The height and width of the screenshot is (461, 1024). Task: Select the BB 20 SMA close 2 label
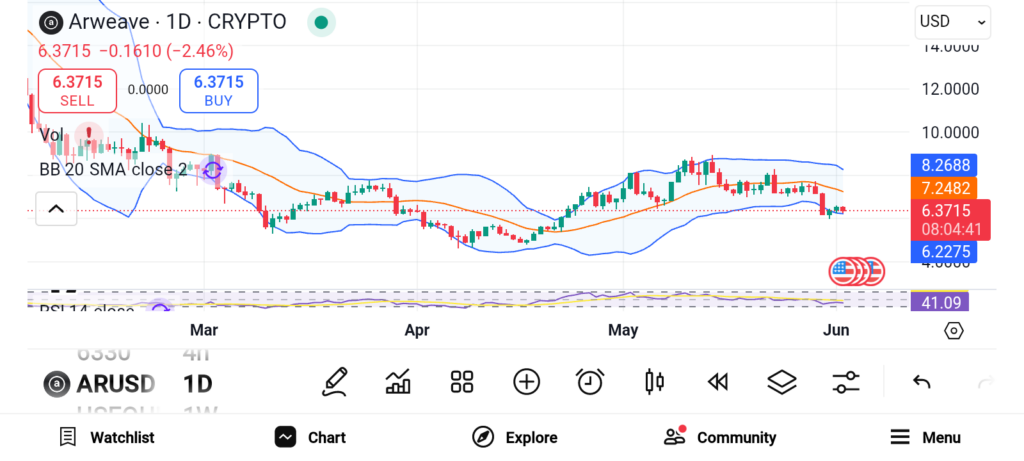pos(113,170)
